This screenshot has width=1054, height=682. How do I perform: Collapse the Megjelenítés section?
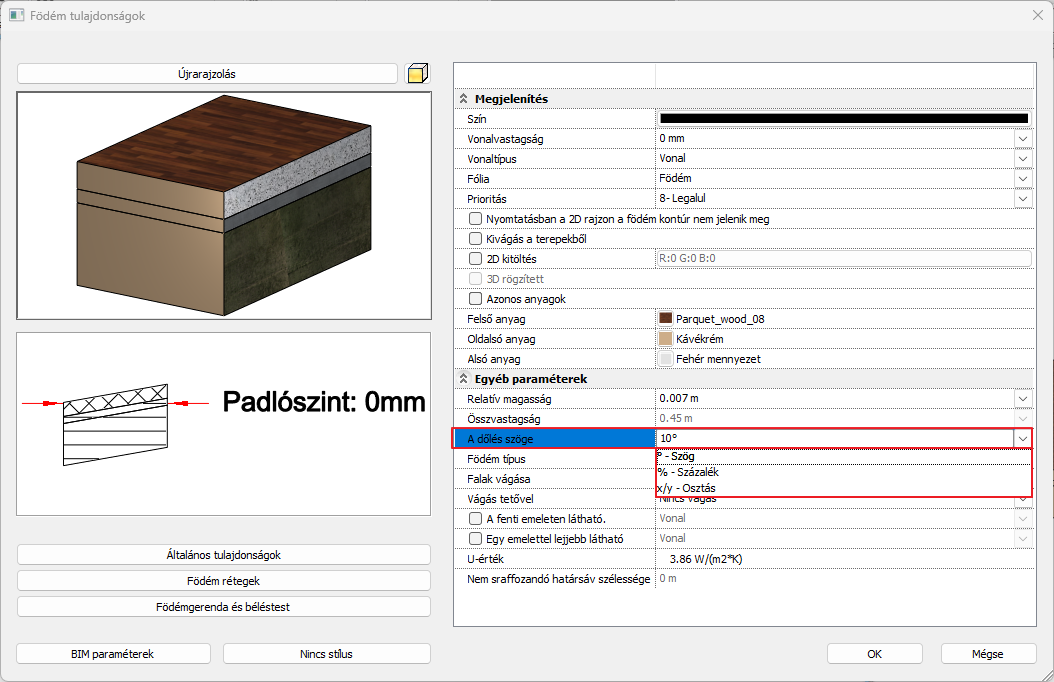pos(464,99)
